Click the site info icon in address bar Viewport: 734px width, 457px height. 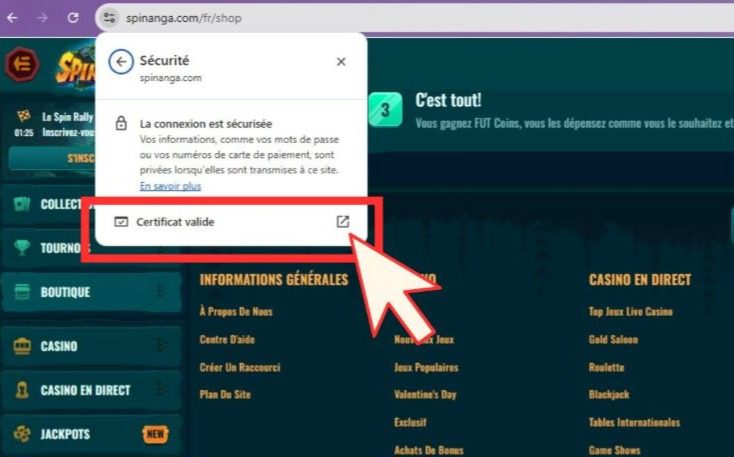pyautogui.click(x=109, y=18)
